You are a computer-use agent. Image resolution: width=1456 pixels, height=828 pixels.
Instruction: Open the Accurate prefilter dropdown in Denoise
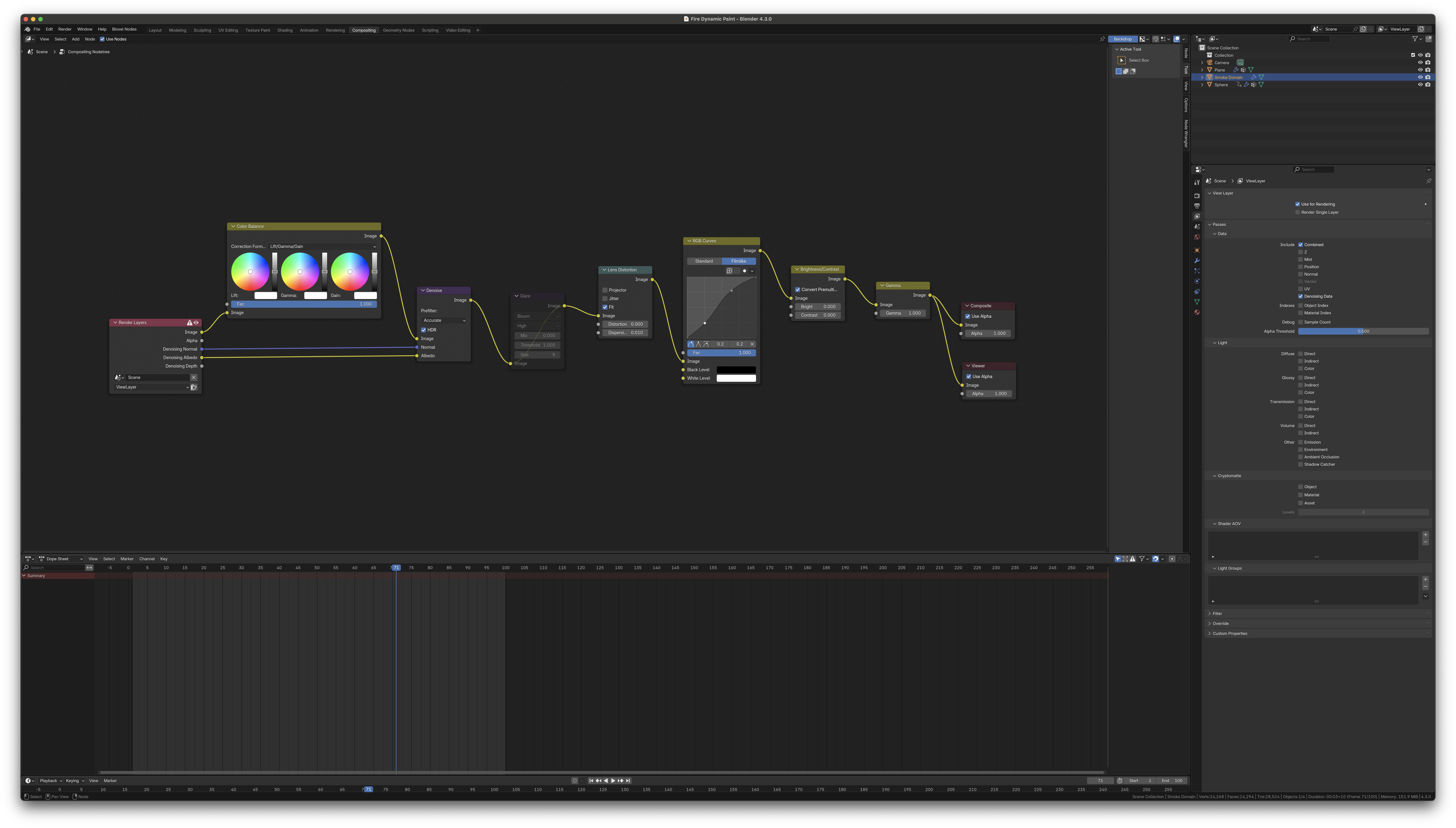click(444, 321)
